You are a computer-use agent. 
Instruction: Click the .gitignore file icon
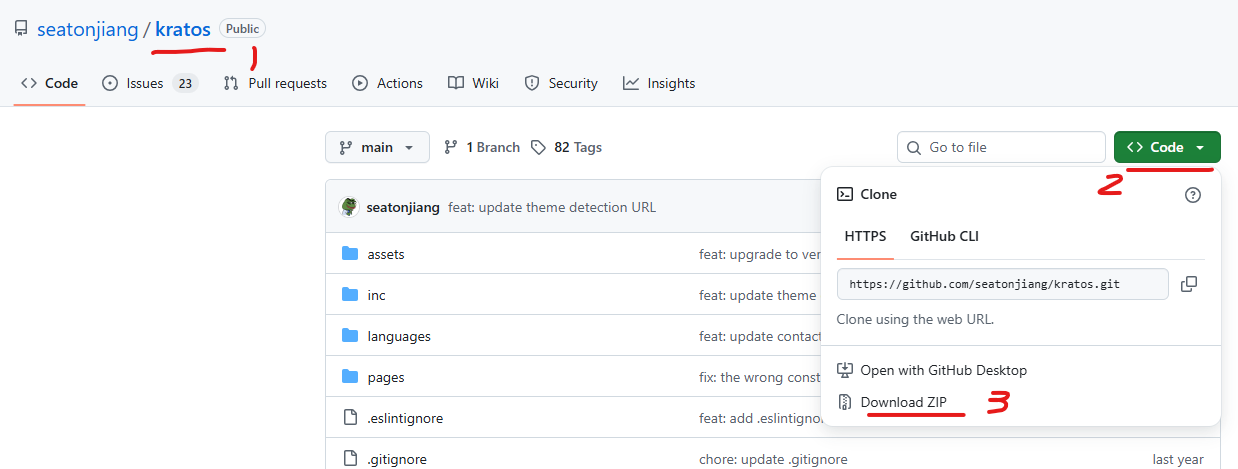point(350,459)
